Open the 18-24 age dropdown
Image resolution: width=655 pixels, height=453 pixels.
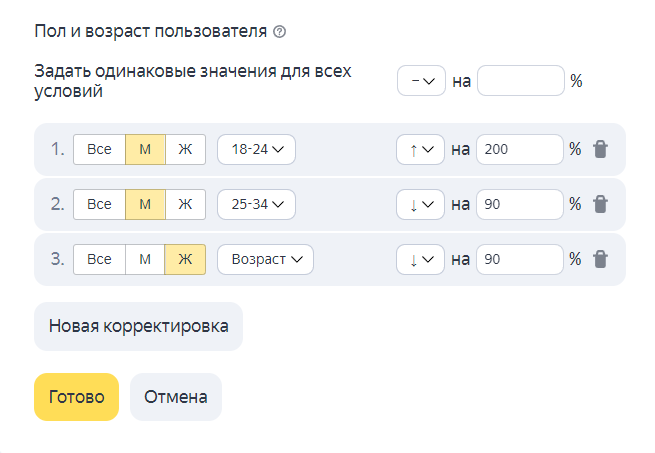[x=256, y=149]
